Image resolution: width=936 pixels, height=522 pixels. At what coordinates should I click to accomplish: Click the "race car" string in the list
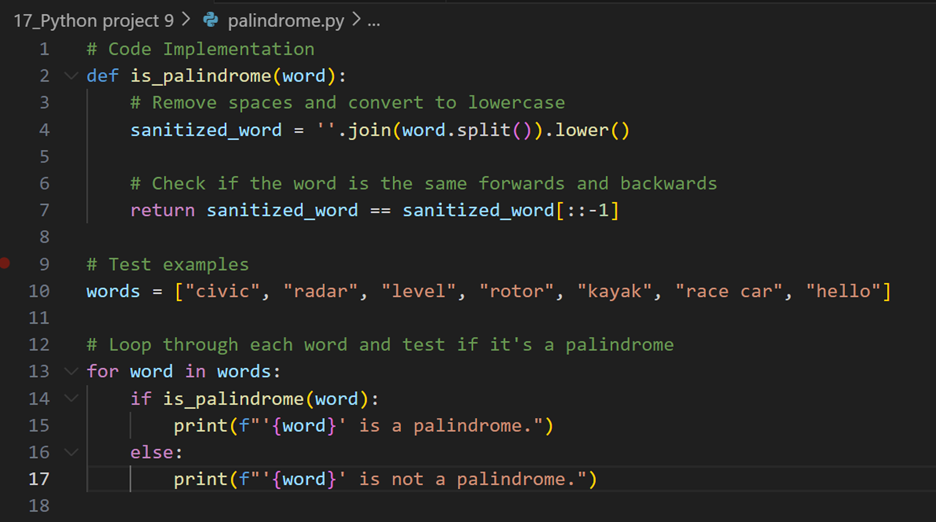pos(729,291)
